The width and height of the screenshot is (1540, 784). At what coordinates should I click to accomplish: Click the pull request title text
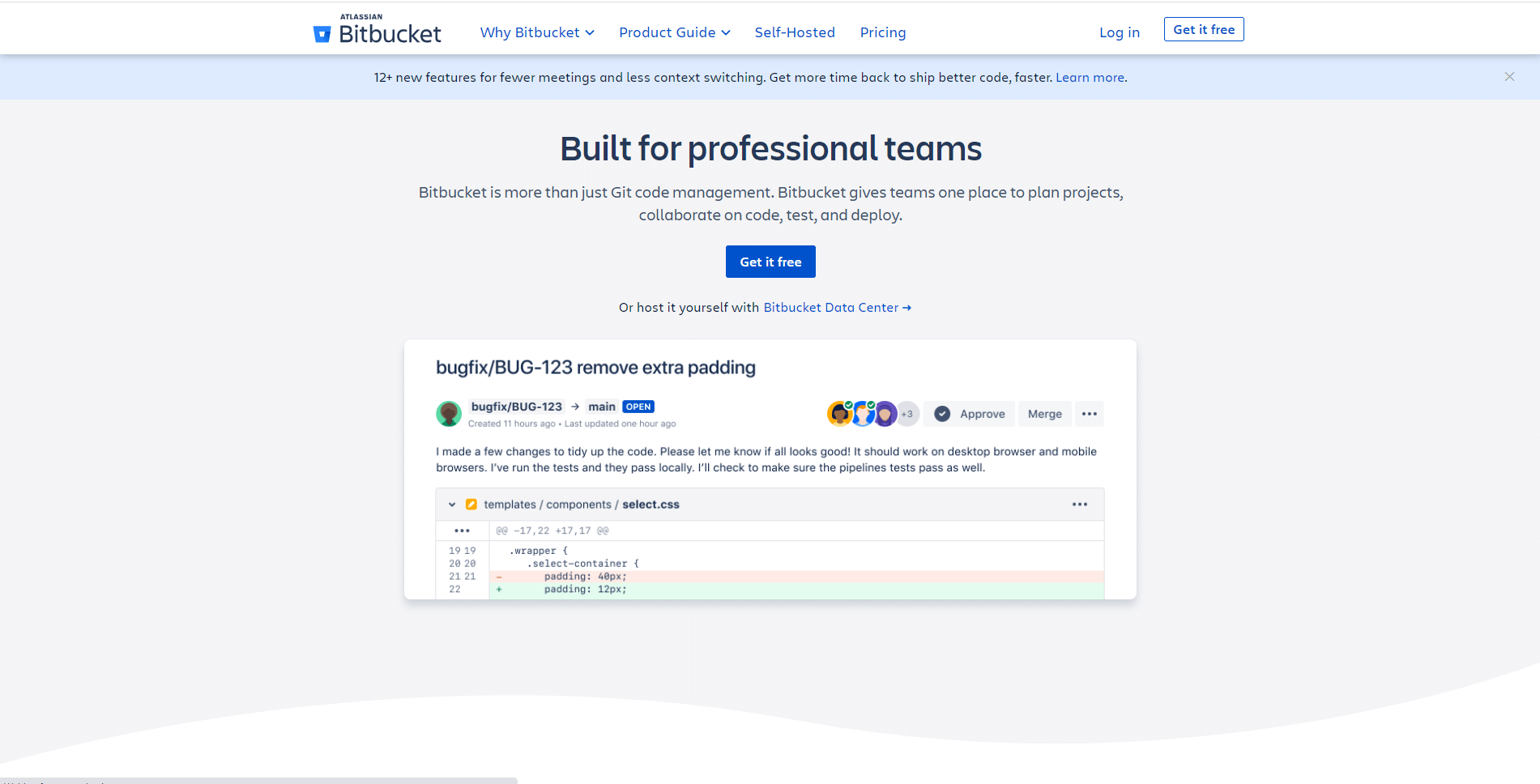(x=595, y=368)
